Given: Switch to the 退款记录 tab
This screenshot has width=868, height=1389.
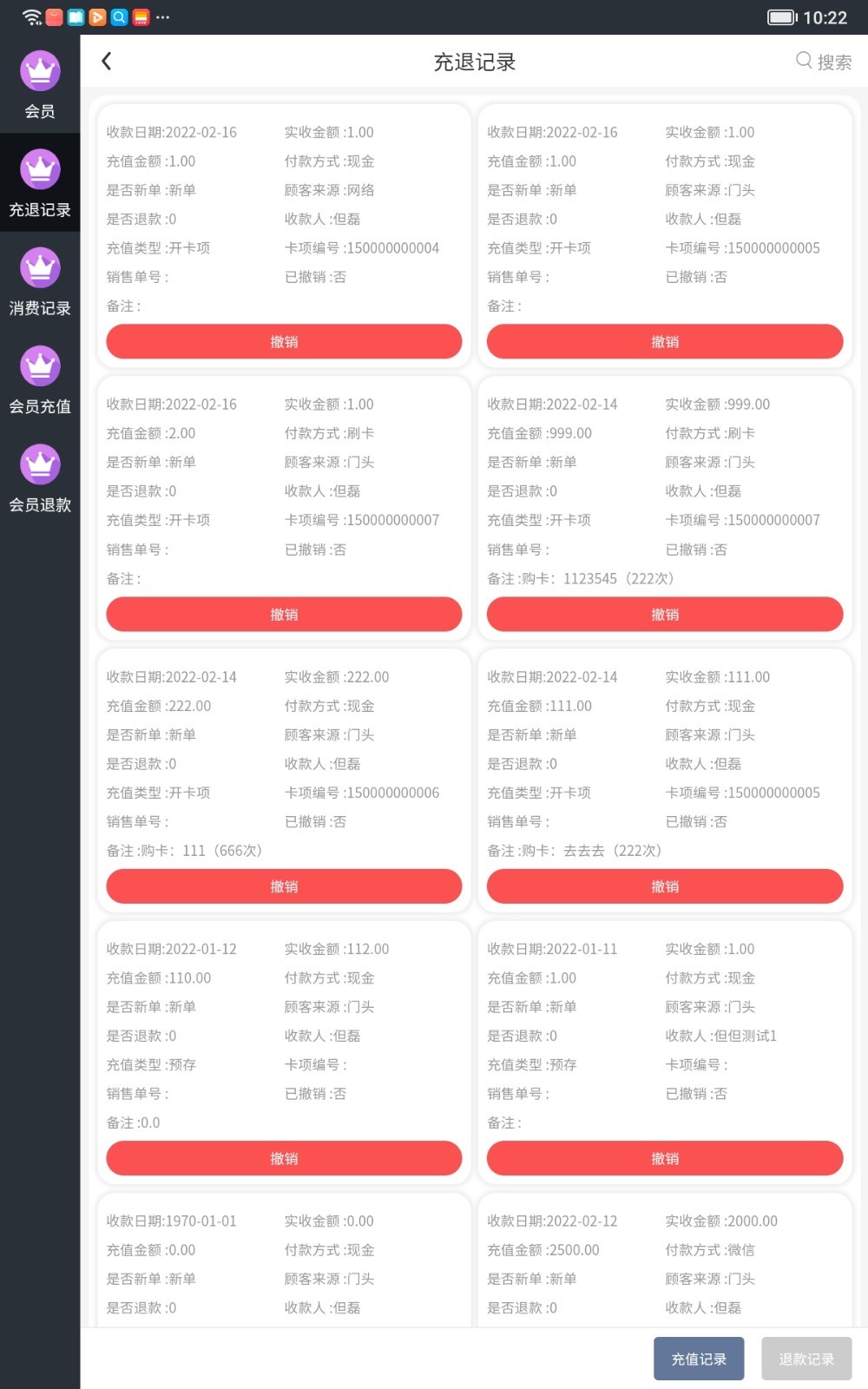Looking at the screenshot, I should (x=806, y=1359).
